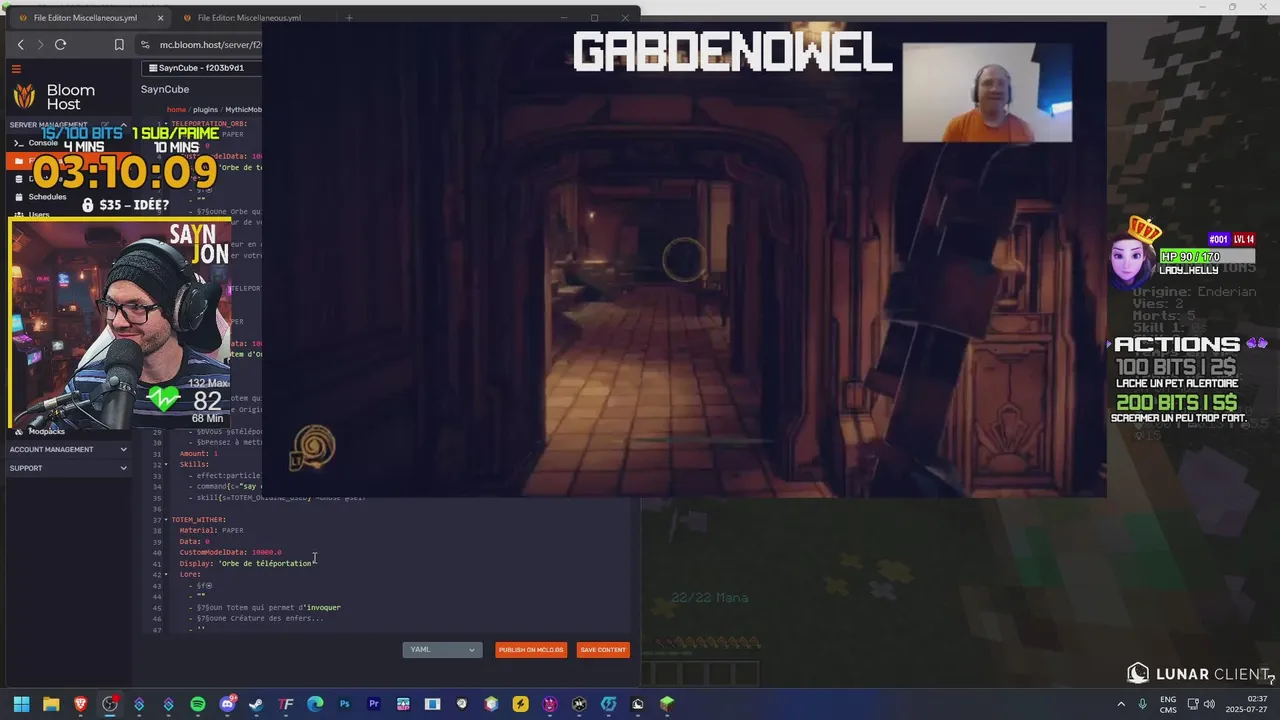This screenshot has height=720, width=1280.
Task: Open the ENG CMS language switcher
Action: (1168, 704)
